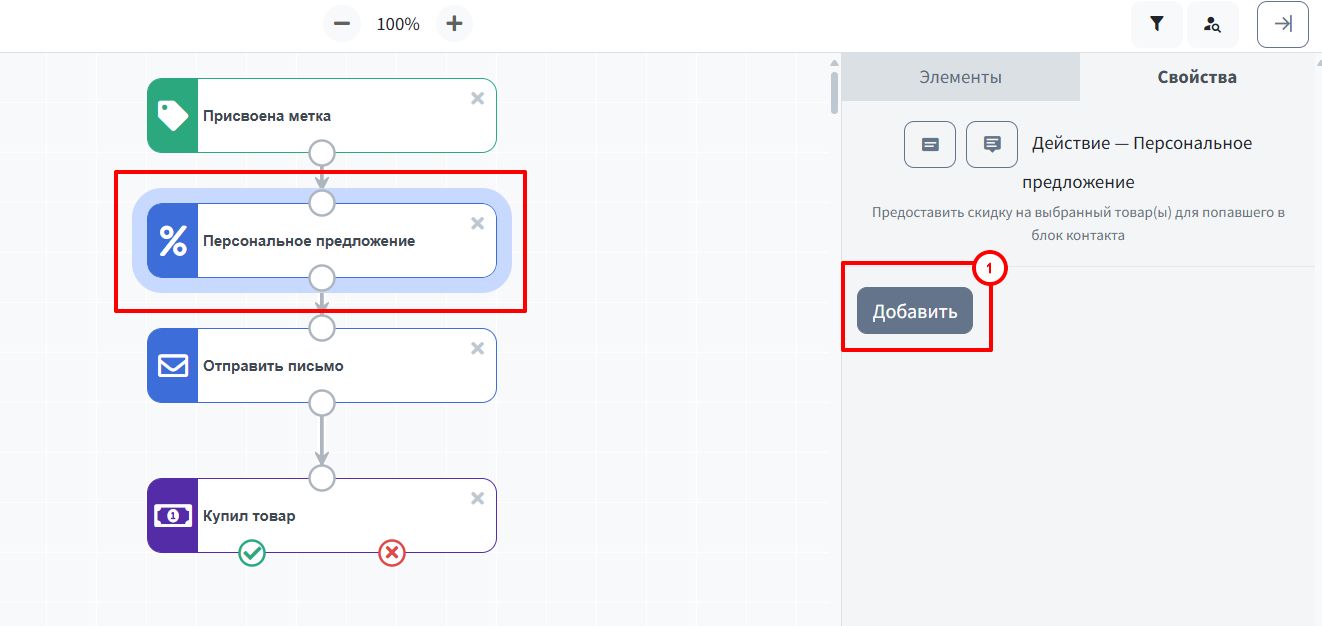
Task: Click the comment bubble icon in Свойства panel
Action: coord(992,144)
